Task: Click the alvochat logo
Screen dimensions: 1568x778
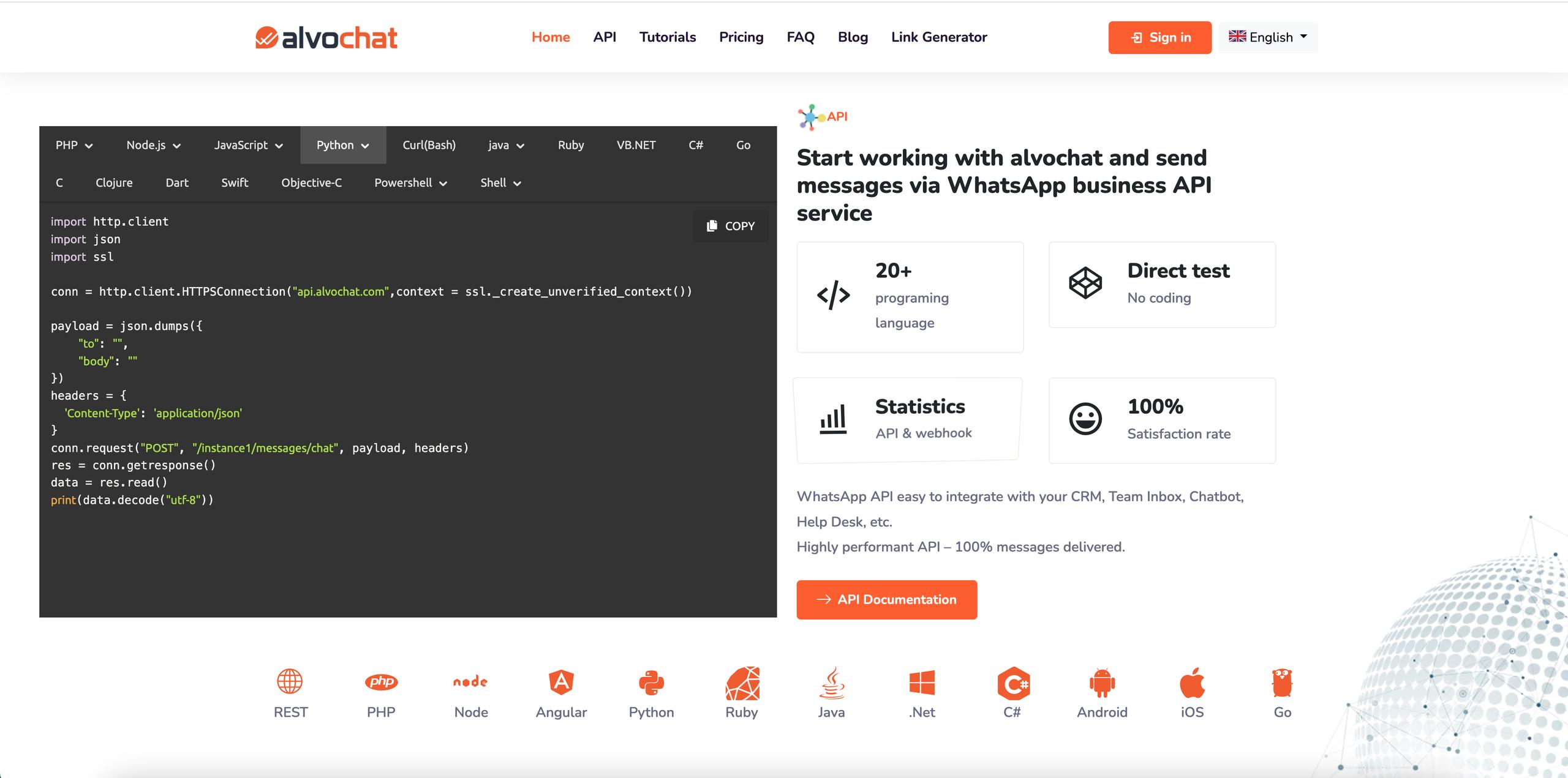Action: [x=326, y=38]
